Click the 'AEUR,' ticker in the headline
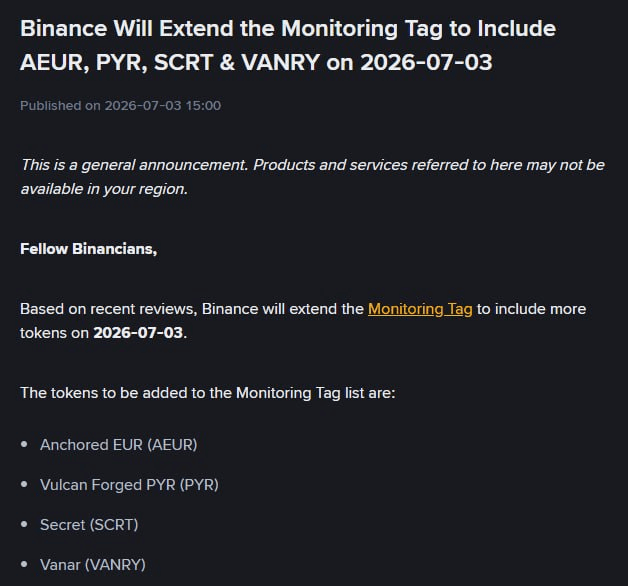 55,62
